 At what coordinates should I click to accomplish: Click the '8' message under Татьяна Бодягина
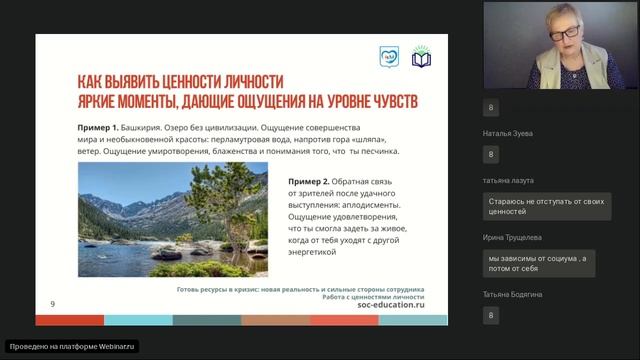(x=491, y=316)
